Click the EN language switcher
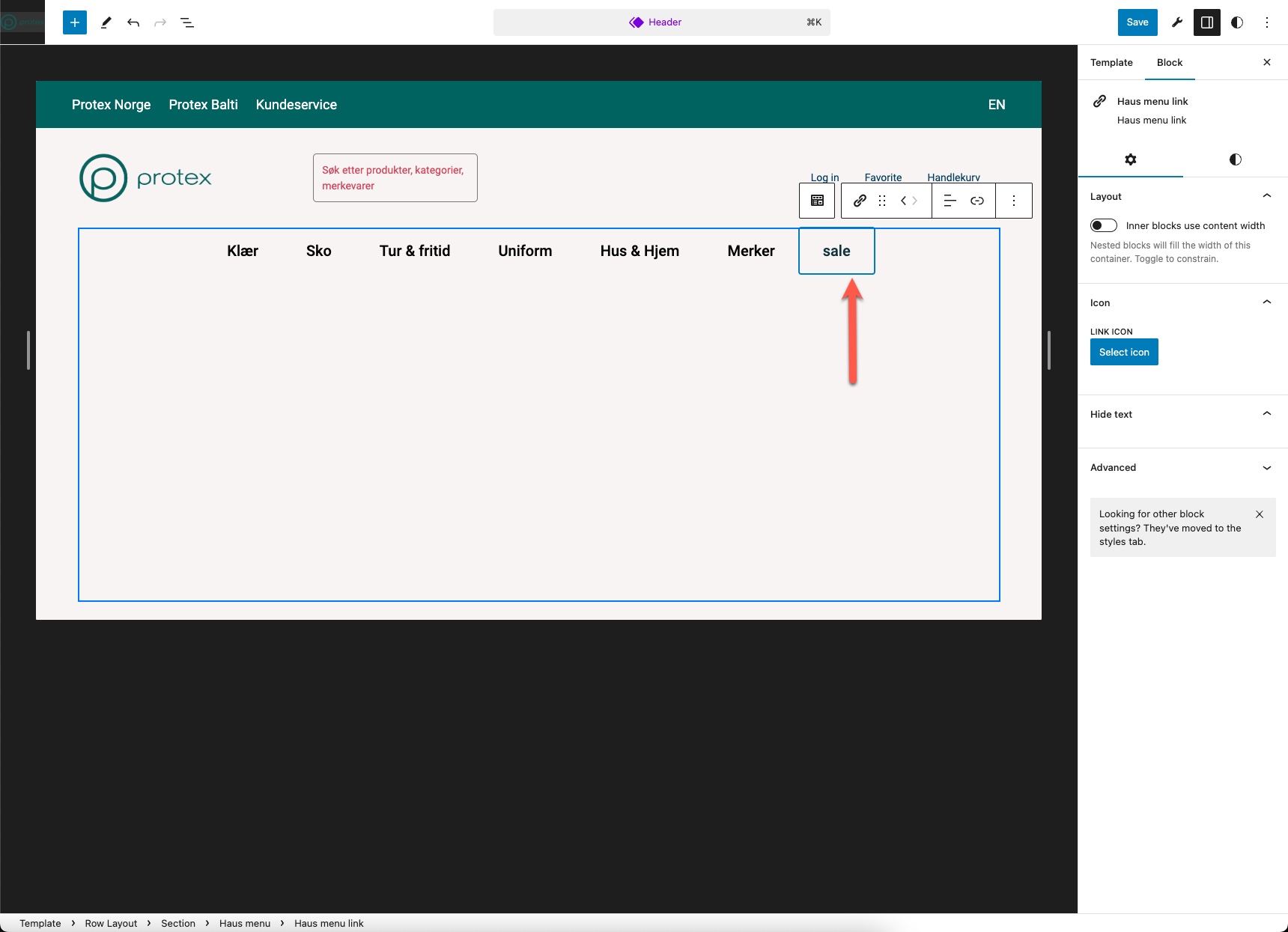The image size is (1288, 932). point(997,105)
